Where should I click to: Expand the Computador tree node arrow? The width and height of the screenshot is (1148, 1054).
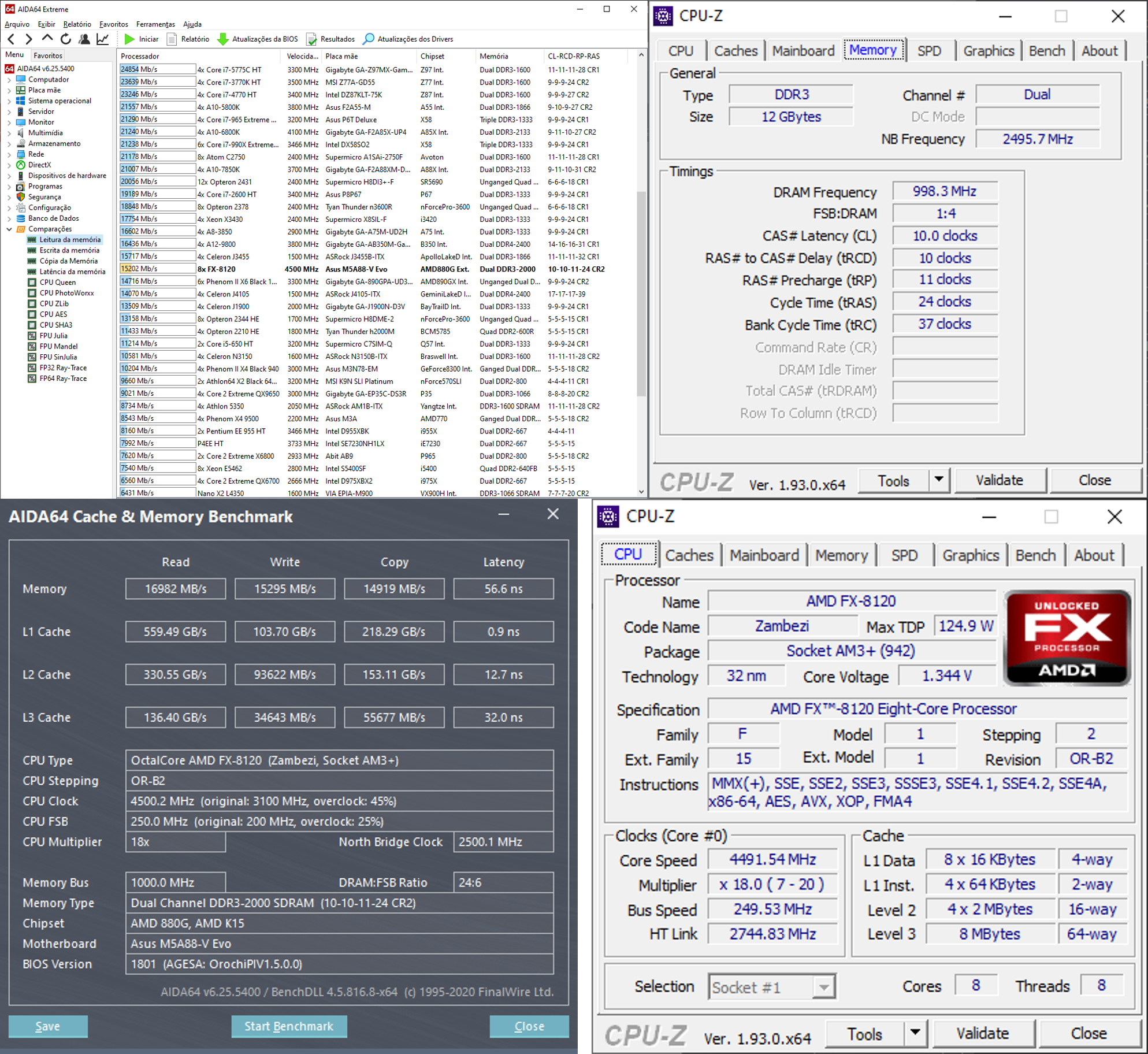tap(9, 80)
